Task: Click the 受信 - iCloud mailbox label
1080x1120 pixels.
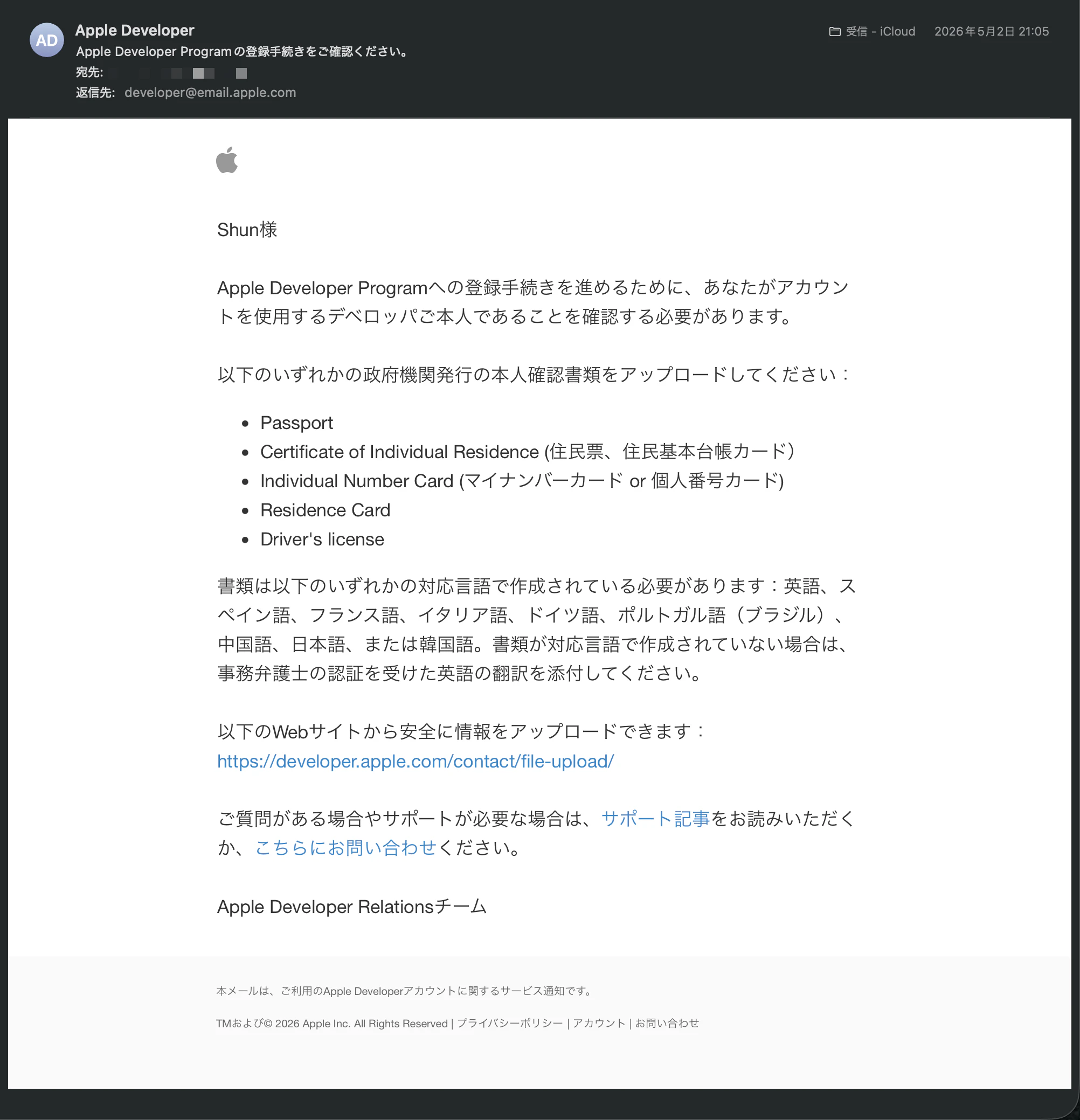Action: (x=881, y=31)
